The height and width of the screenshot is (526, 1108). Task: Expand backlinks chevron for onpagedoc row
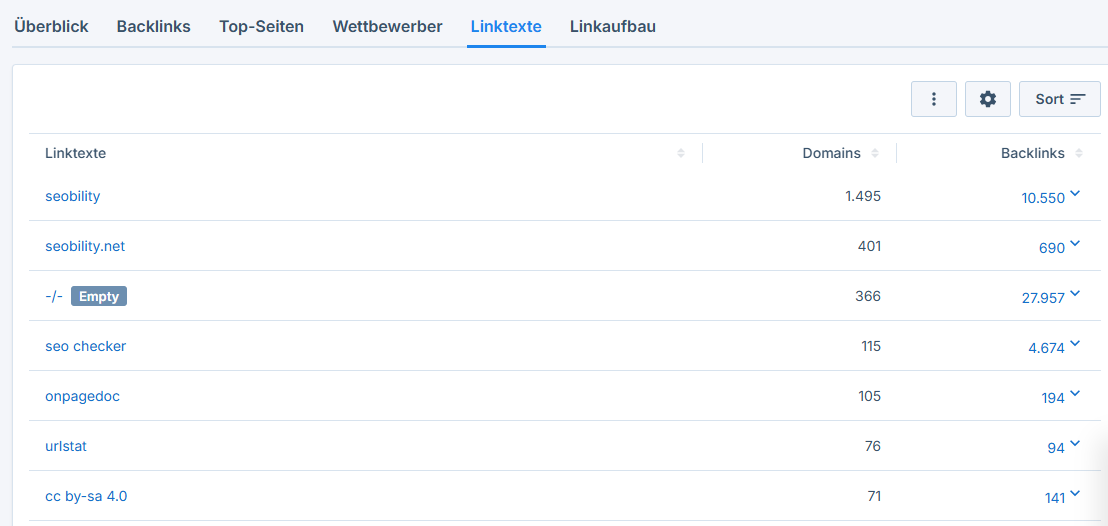coord(1075,394)
